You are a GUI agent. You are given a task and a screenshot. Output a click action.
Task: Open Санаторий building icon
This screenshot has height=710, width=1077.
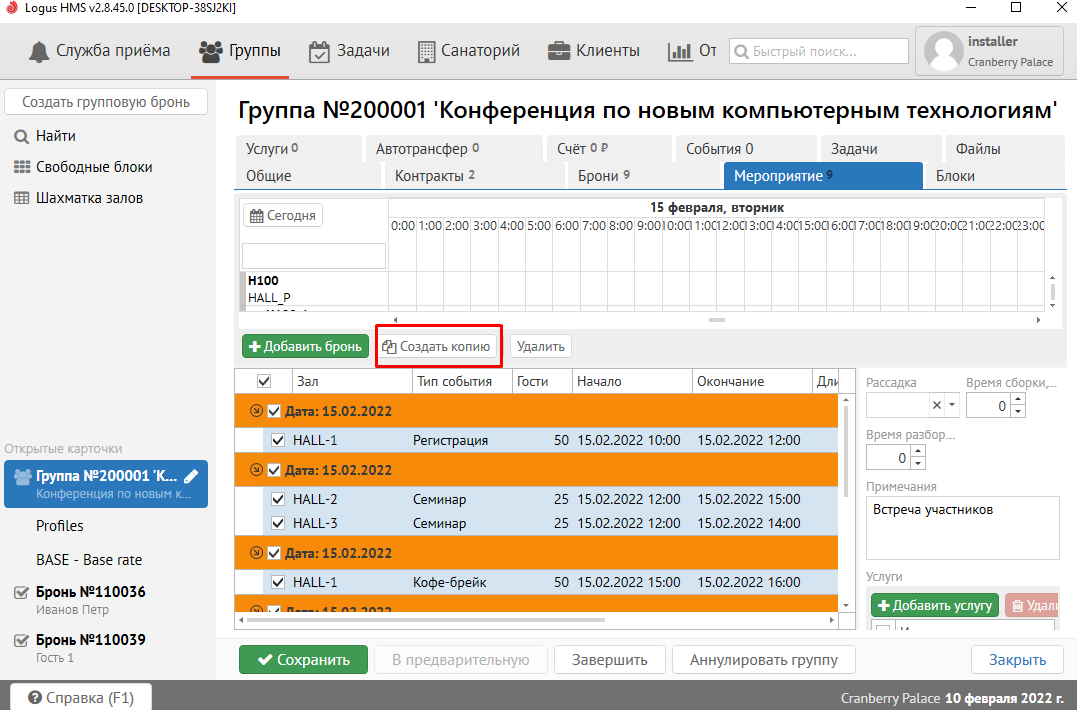426,51
